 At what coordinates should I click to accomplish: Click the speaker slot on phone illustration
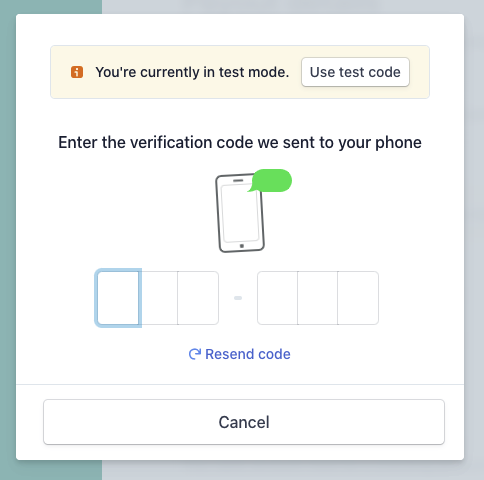238,181
